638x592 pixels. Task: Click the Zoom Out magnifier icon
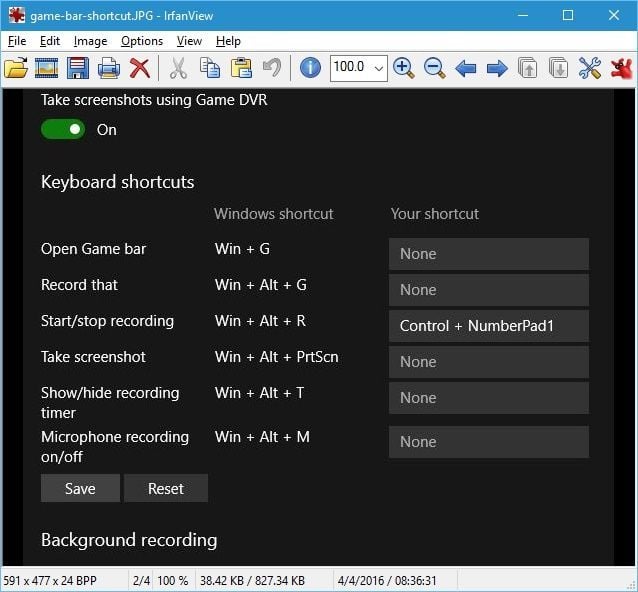click(x=434, y=68)
